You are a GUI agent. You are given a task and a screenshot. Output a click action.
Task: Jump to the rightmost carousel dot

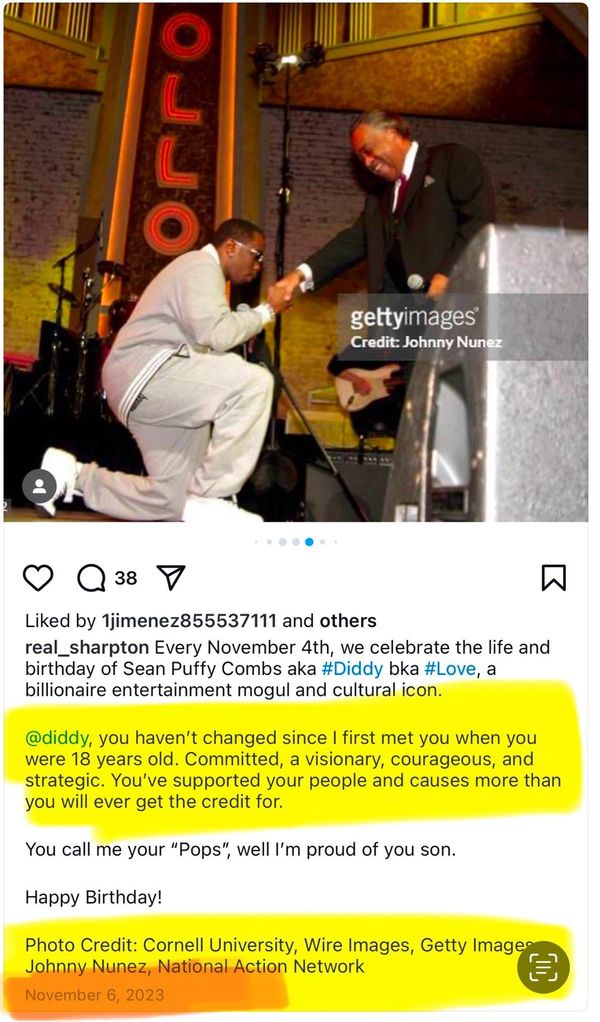click(336, 542)
